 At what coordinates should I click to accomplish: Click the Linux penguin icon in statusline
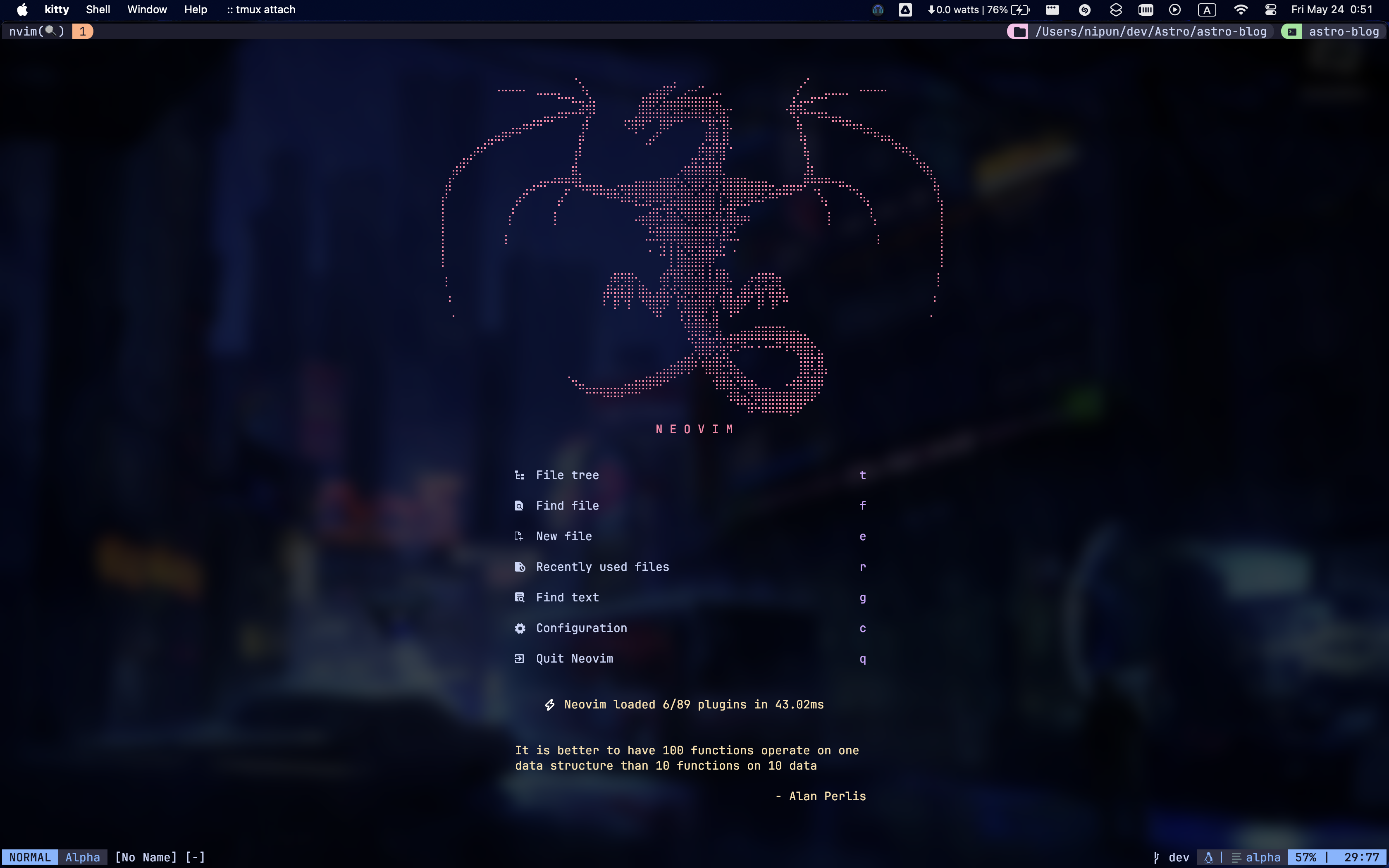[x=1208, y=858]
